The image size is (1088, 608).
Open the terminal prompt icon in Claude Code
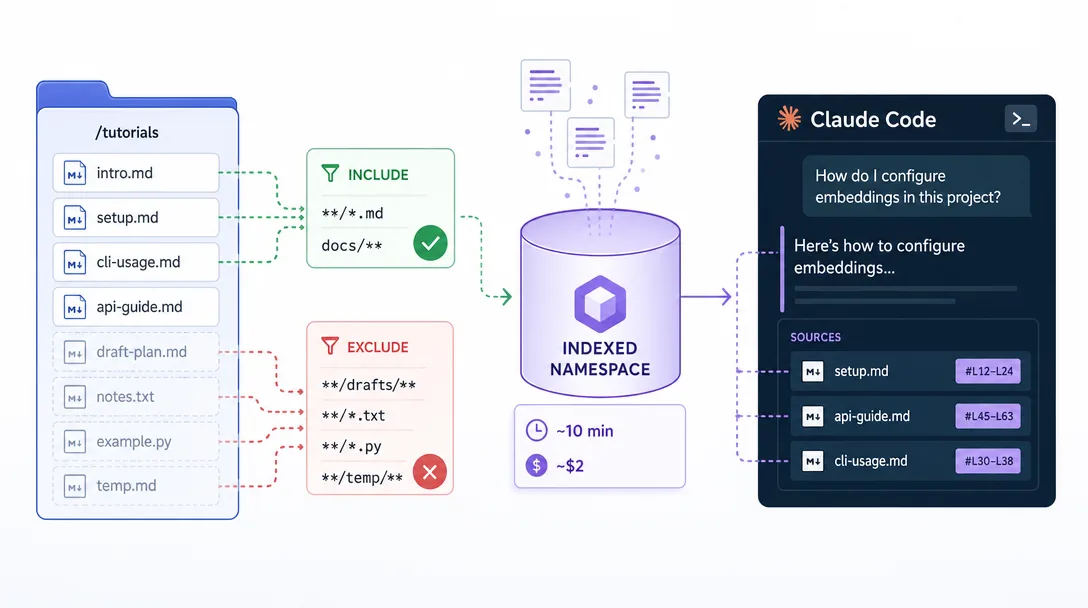(x=1021, y=119)
